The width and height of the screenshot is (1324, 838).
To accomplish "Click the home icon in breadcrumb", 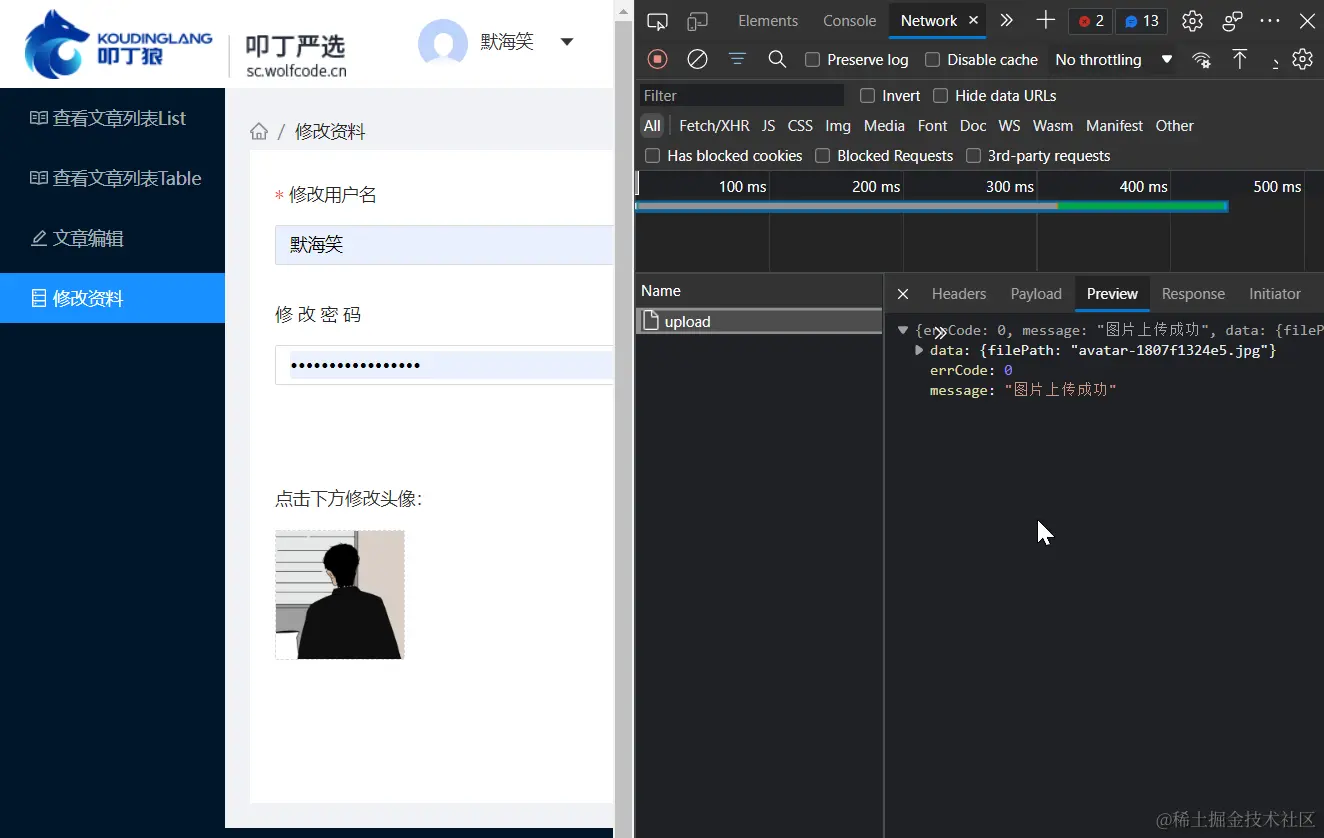I will (x=259, y=131).
